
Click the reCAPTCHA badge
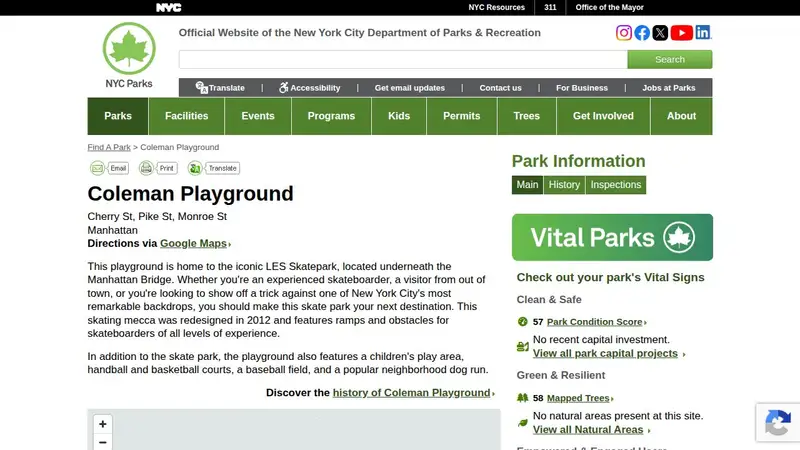click(x=778, y=422)
